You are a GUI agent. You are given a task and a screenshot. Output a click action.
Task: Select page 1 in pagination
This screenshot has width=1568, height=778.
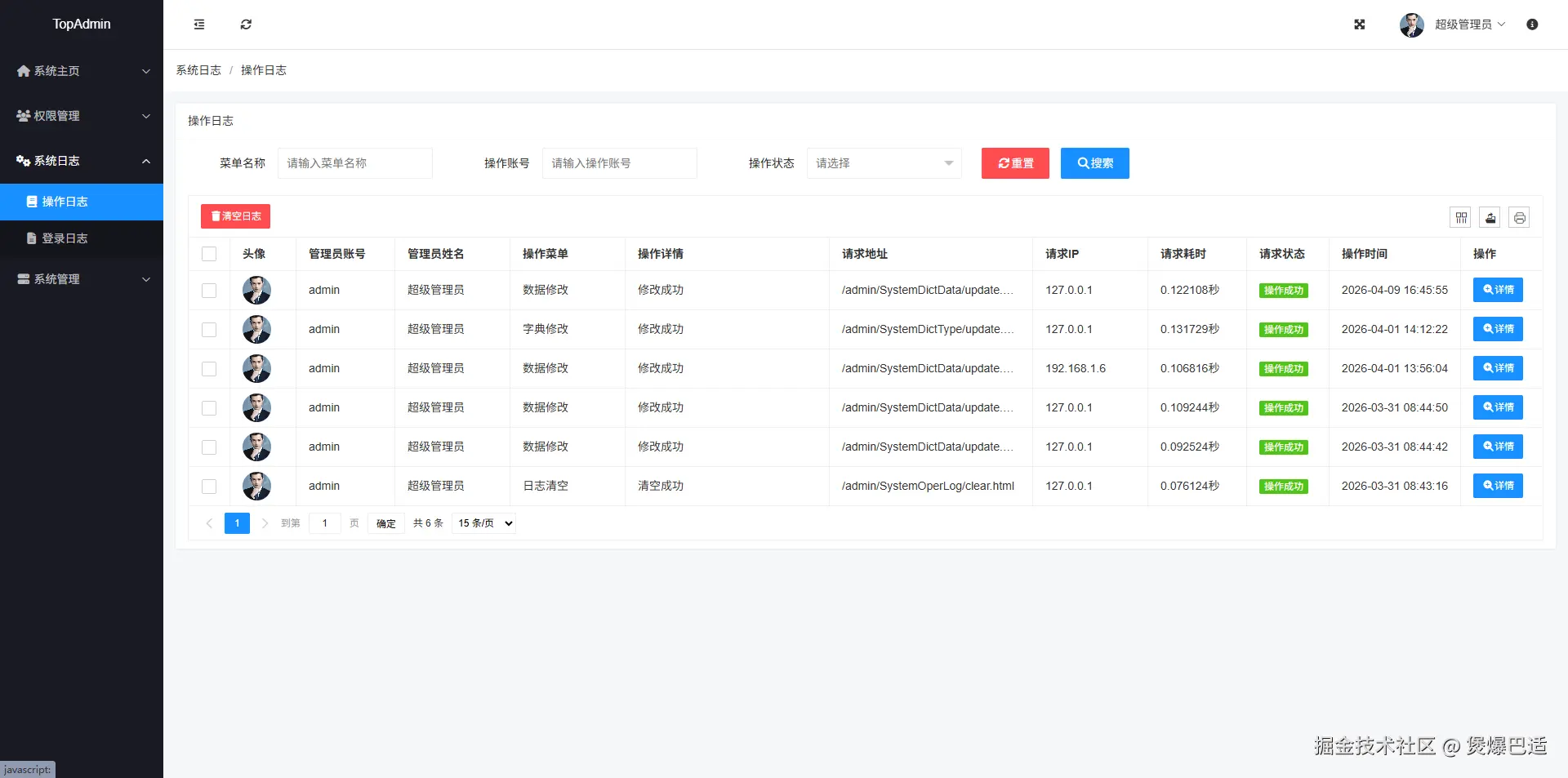(x=237, y=523)
